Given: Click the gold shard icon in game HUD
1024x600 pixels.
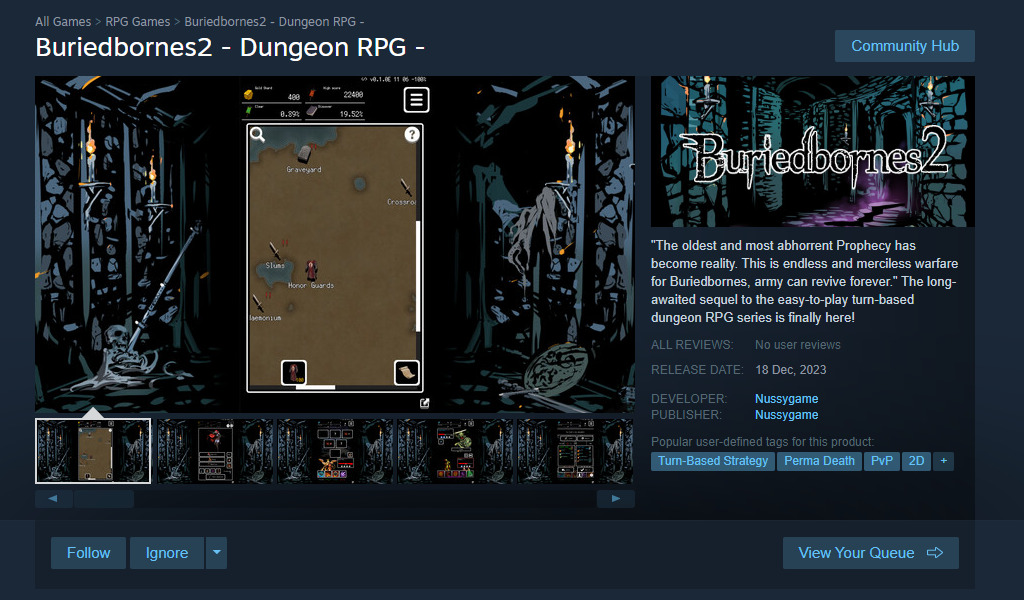Looking at the screenshot, I should coord(248,95).
